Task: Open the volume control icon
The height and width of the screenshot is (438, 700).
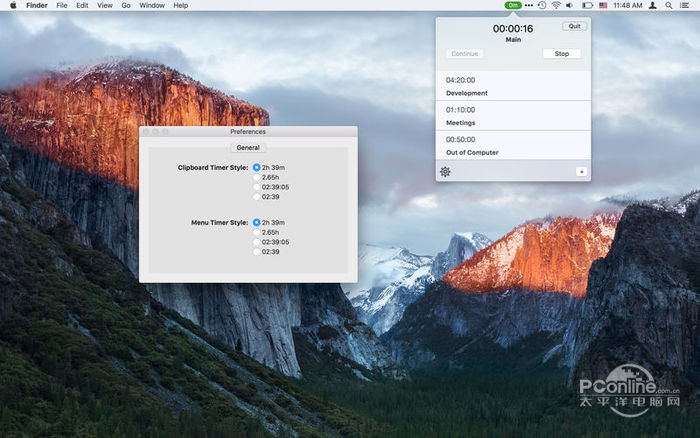Action: click(x=570, y=5)
